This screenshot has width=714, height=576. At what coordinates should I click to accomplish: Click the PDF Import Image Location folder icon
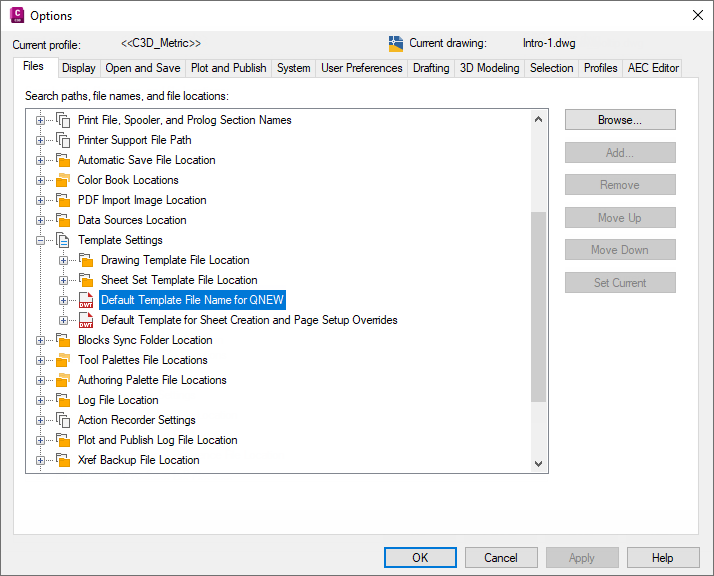(63, 200)
